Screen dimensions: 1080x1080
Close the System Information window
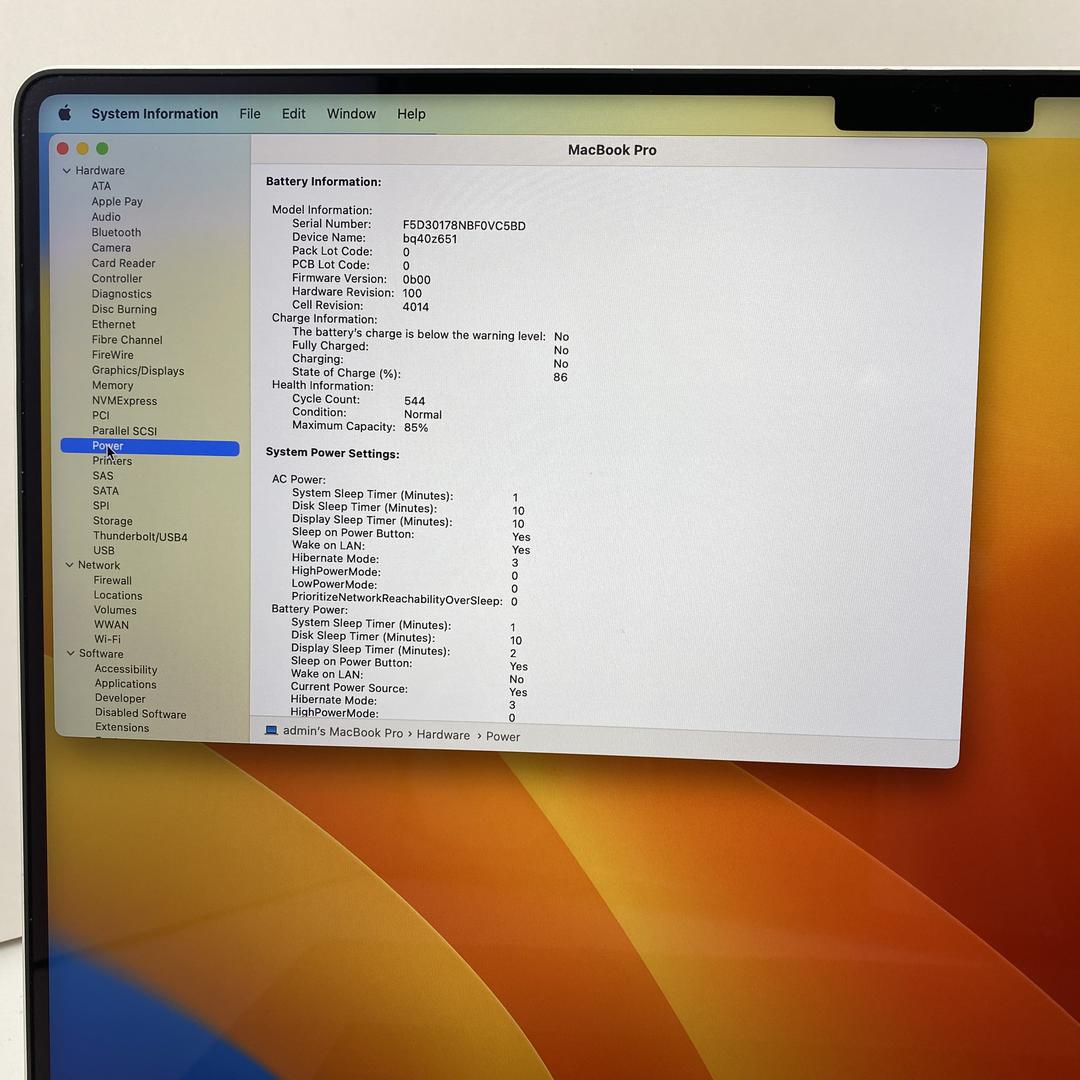(x=63, y=148)
